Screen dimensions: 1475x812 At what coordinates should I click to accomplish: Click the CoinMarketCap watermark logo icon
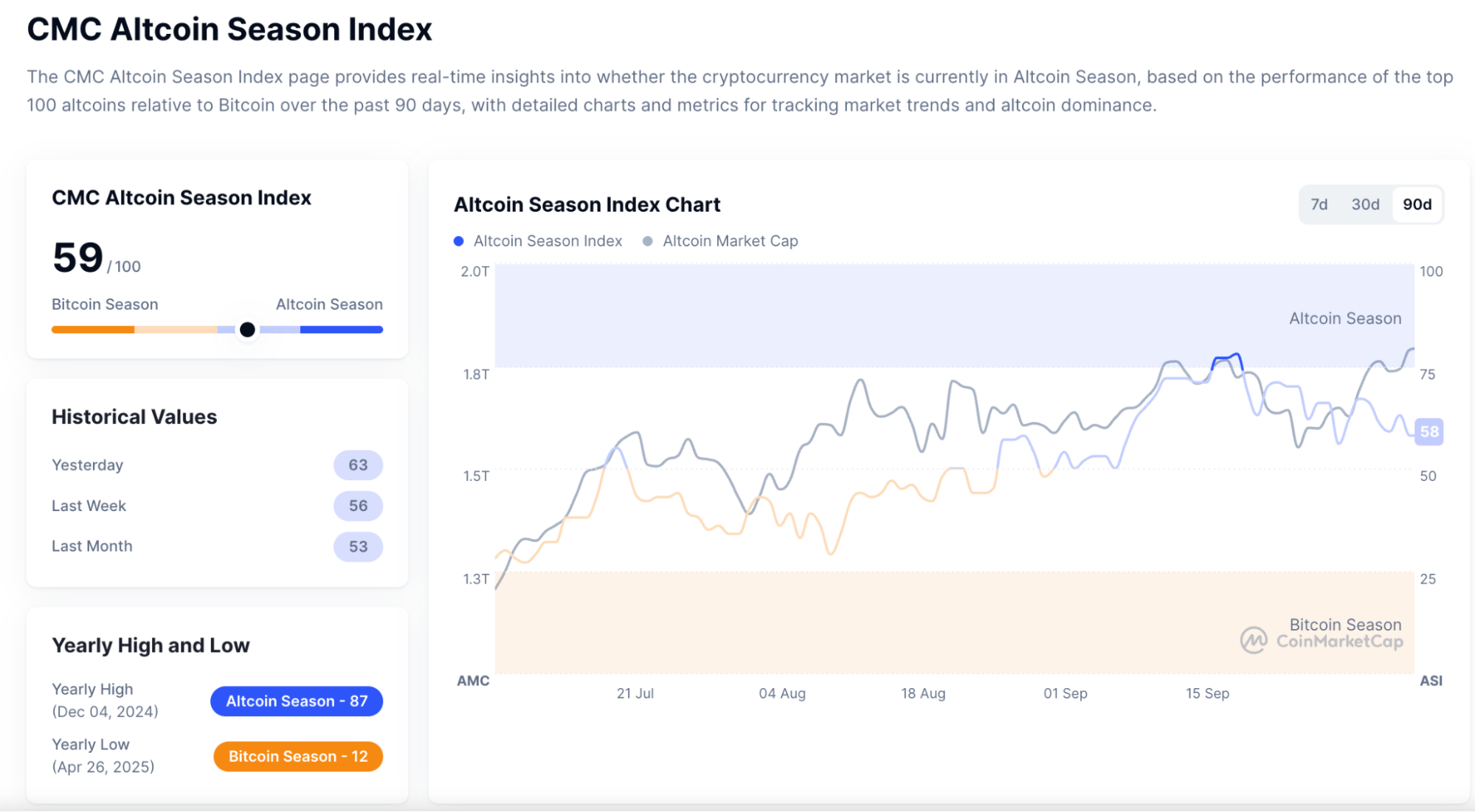point(1253,640)
